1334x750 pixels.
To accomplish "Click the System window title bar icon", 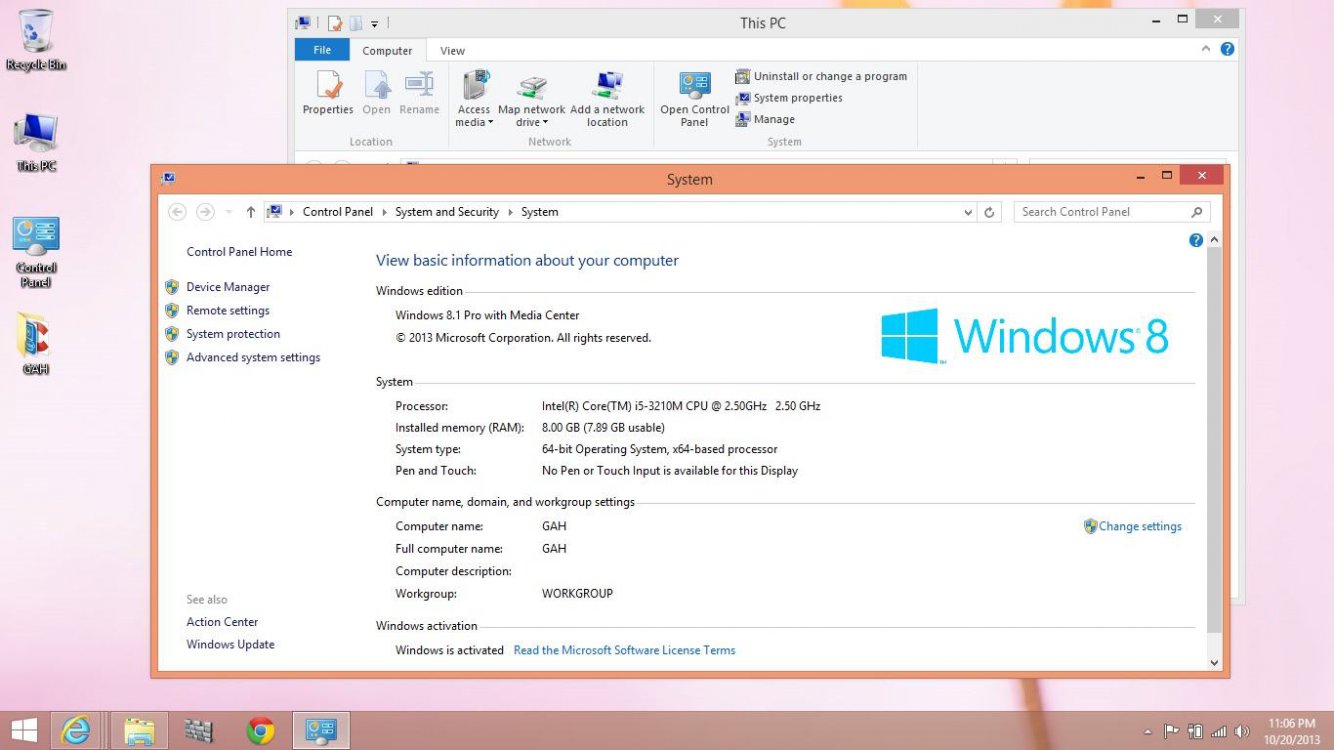I will (168, 179).
